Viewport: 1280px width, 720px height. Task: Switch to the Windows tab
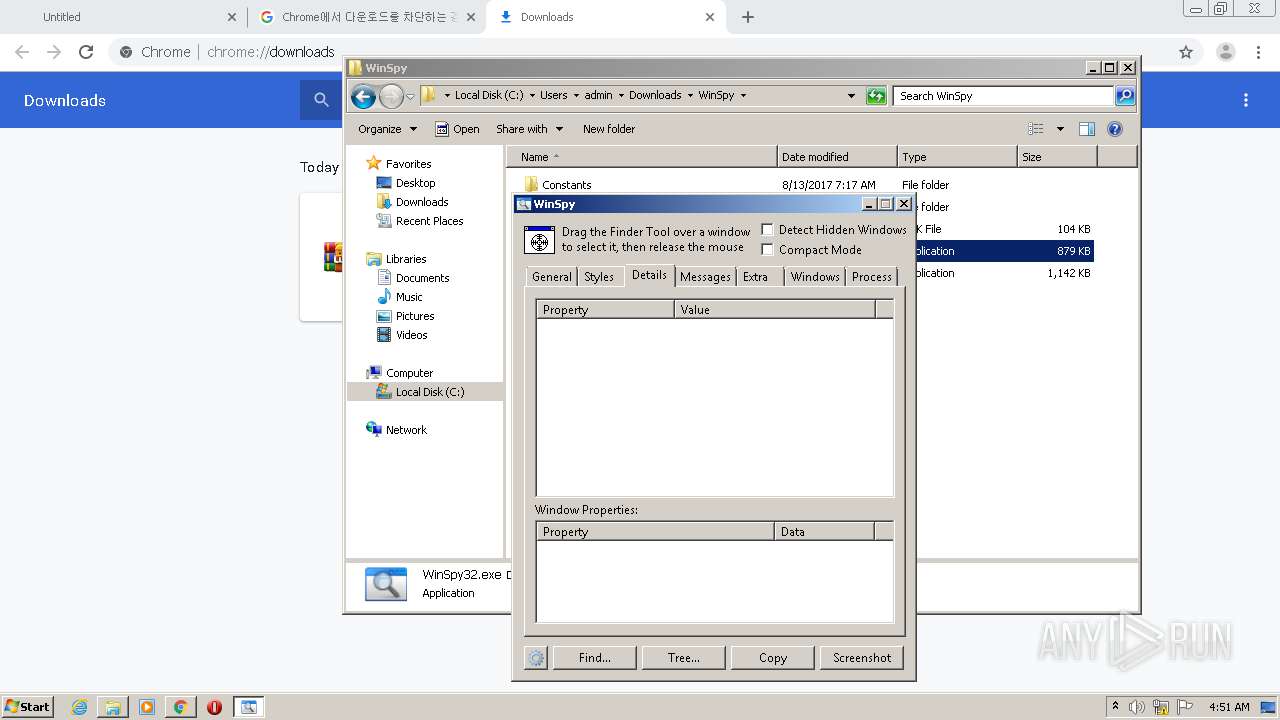tap(815, 277)
